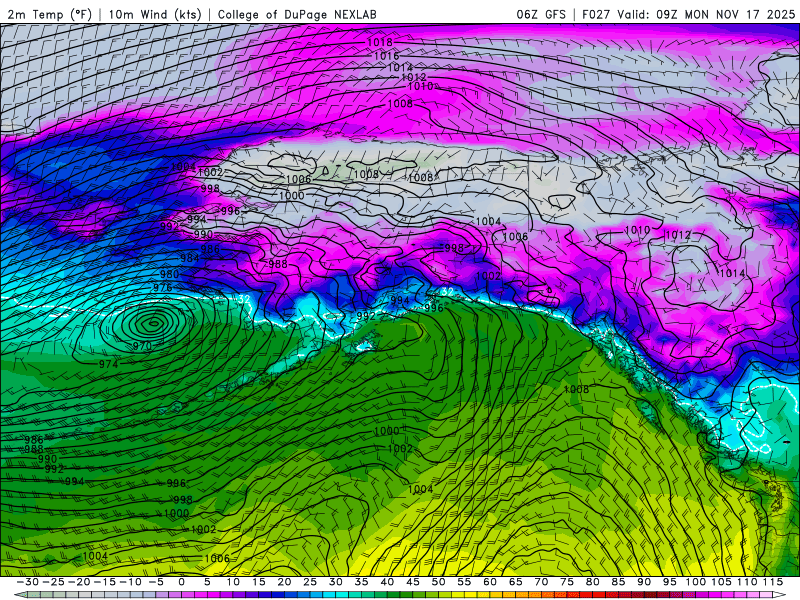Click the "College of DuPage NEXLAB" title
The width and height of the screenshot is (800, 600).
coord(297,14)
